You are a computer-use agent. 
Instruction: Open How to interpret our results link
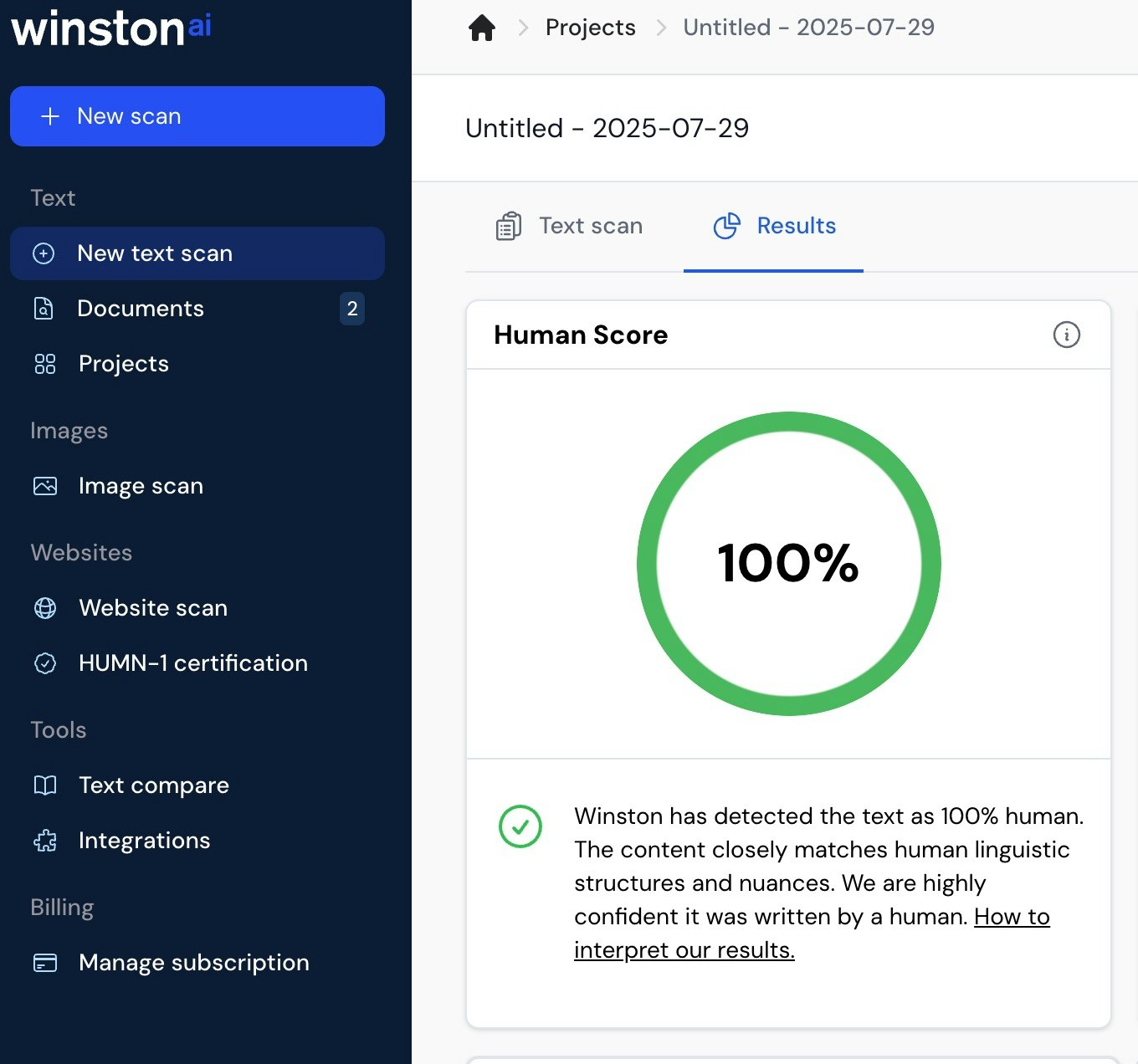[812, 934]
